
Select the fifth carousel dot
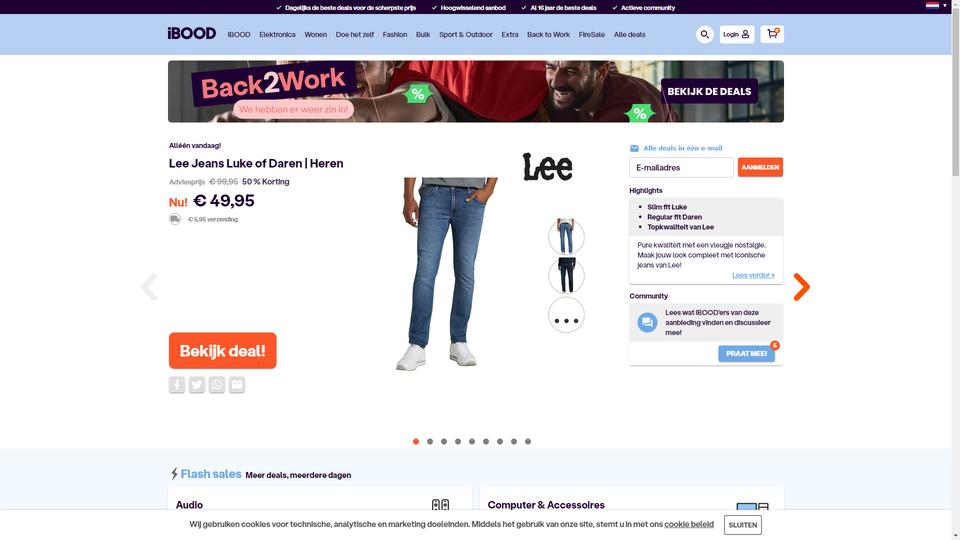472,441
